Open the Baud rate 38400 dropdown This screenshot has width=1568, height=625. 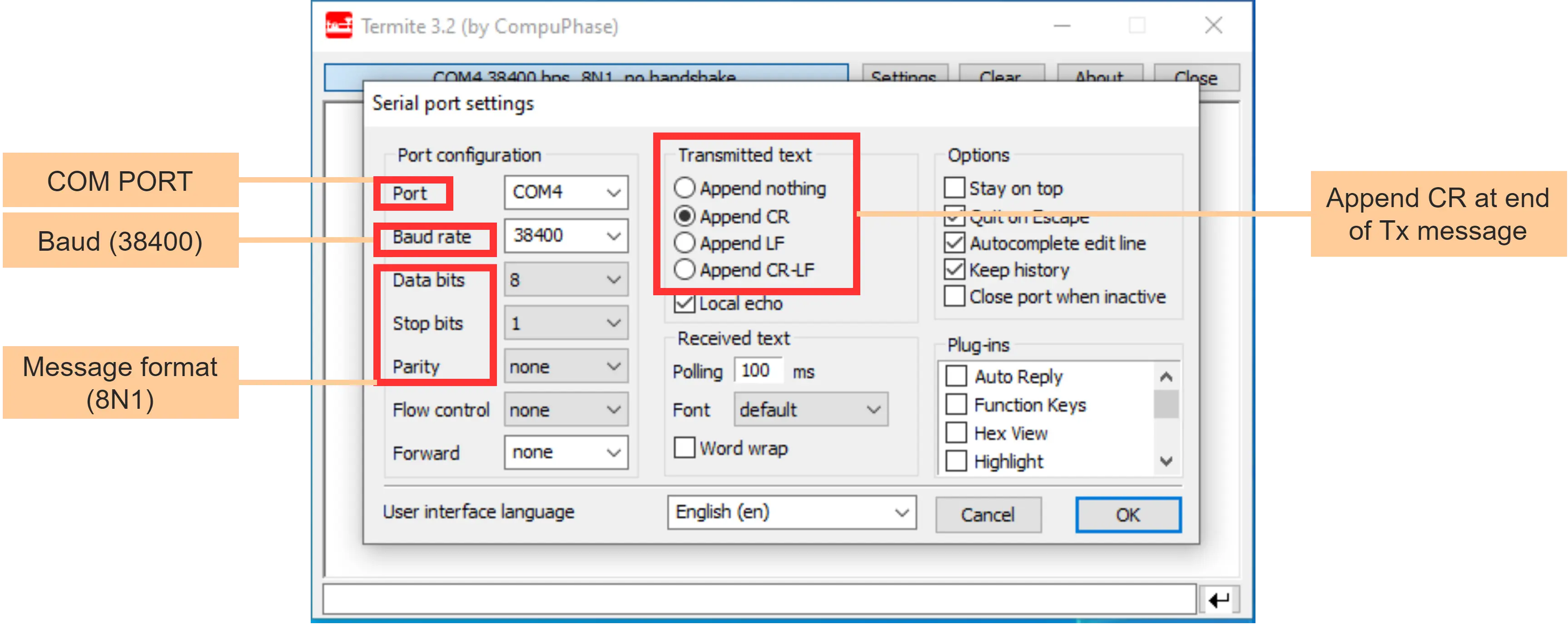click(566, 236)
